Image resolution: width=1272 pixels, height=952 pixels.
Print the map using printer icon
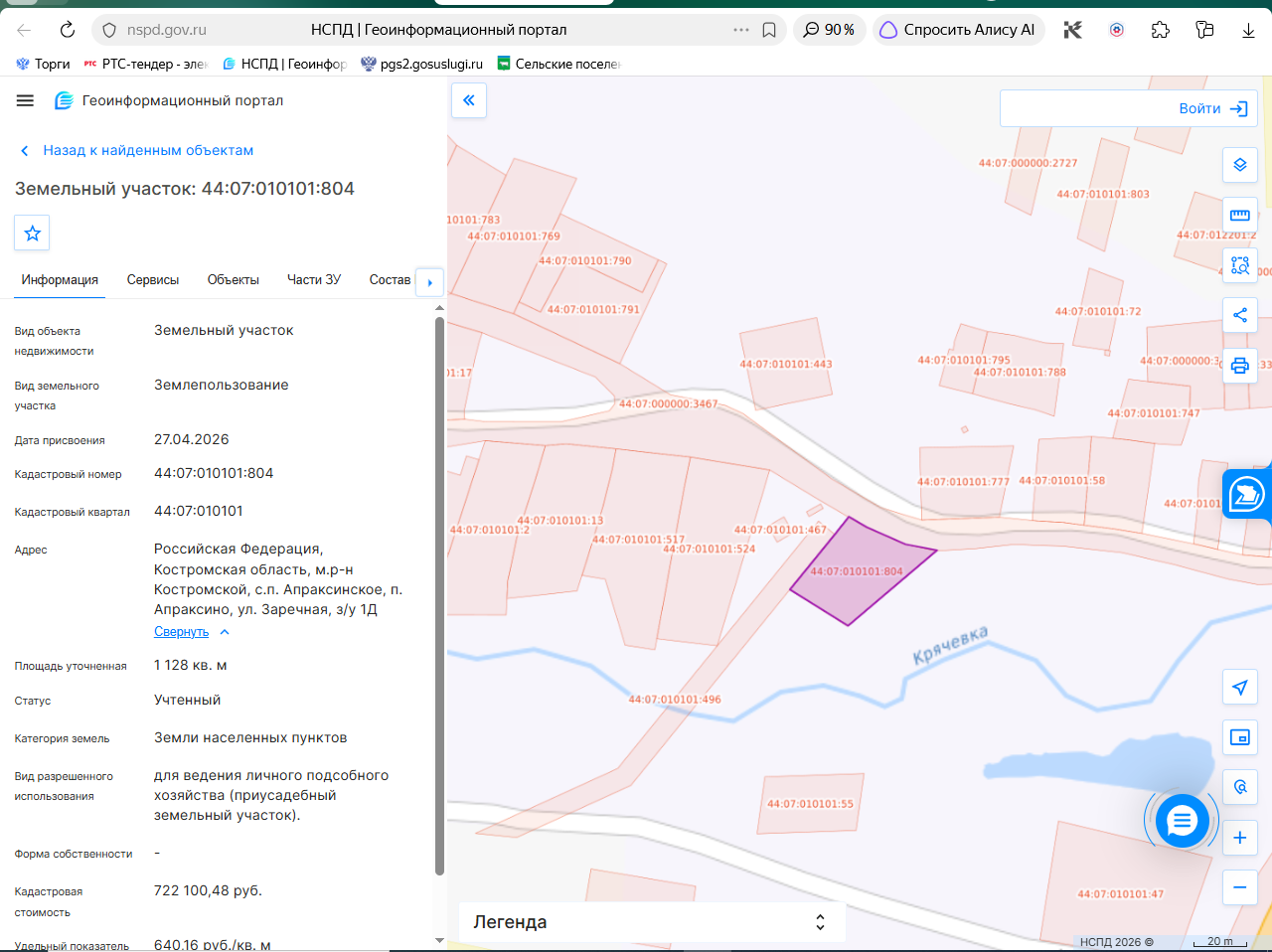1240,366
